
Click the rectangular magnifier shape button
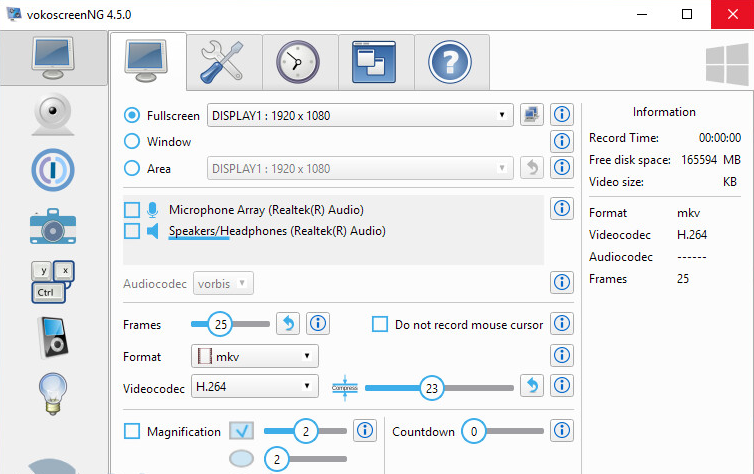tap(241, 431)
